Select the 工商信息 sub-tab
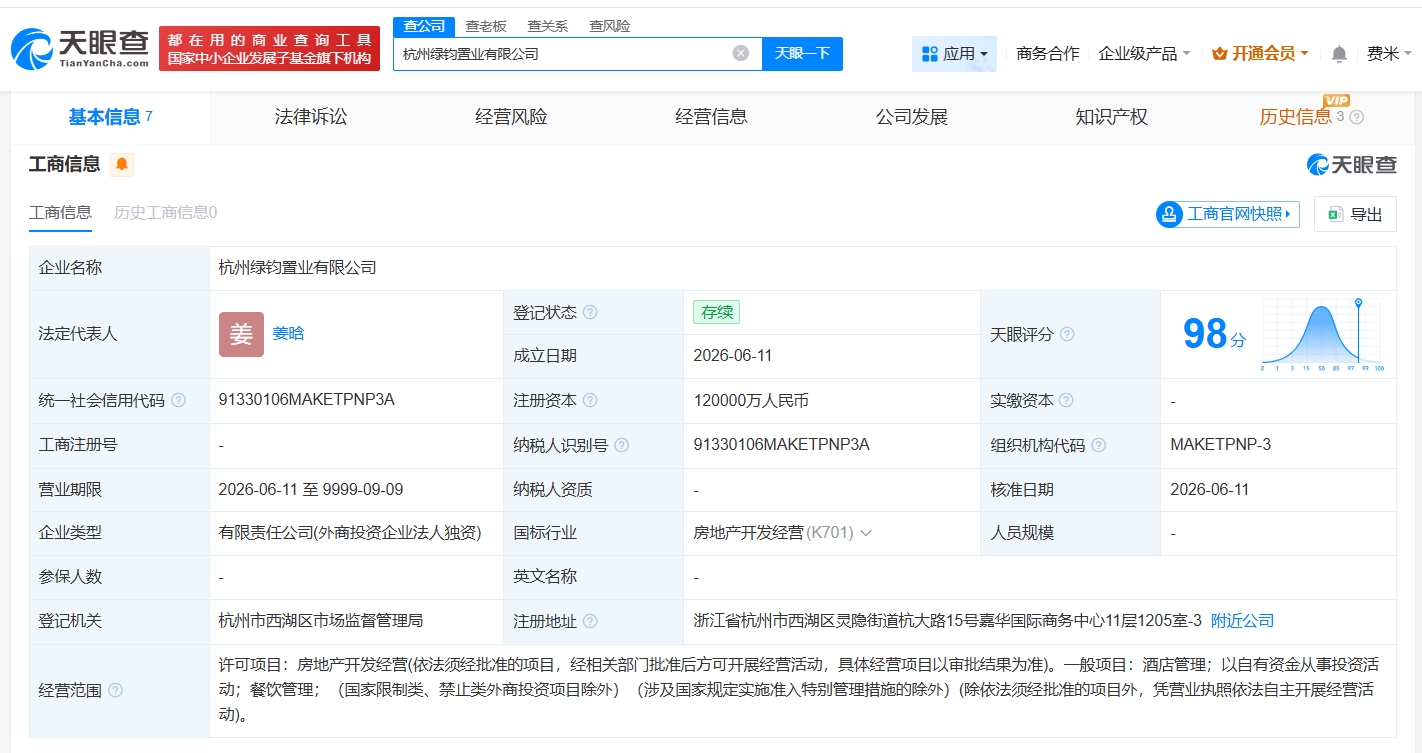The height and width of the screenshot is (753, 1422). (60, 212)
